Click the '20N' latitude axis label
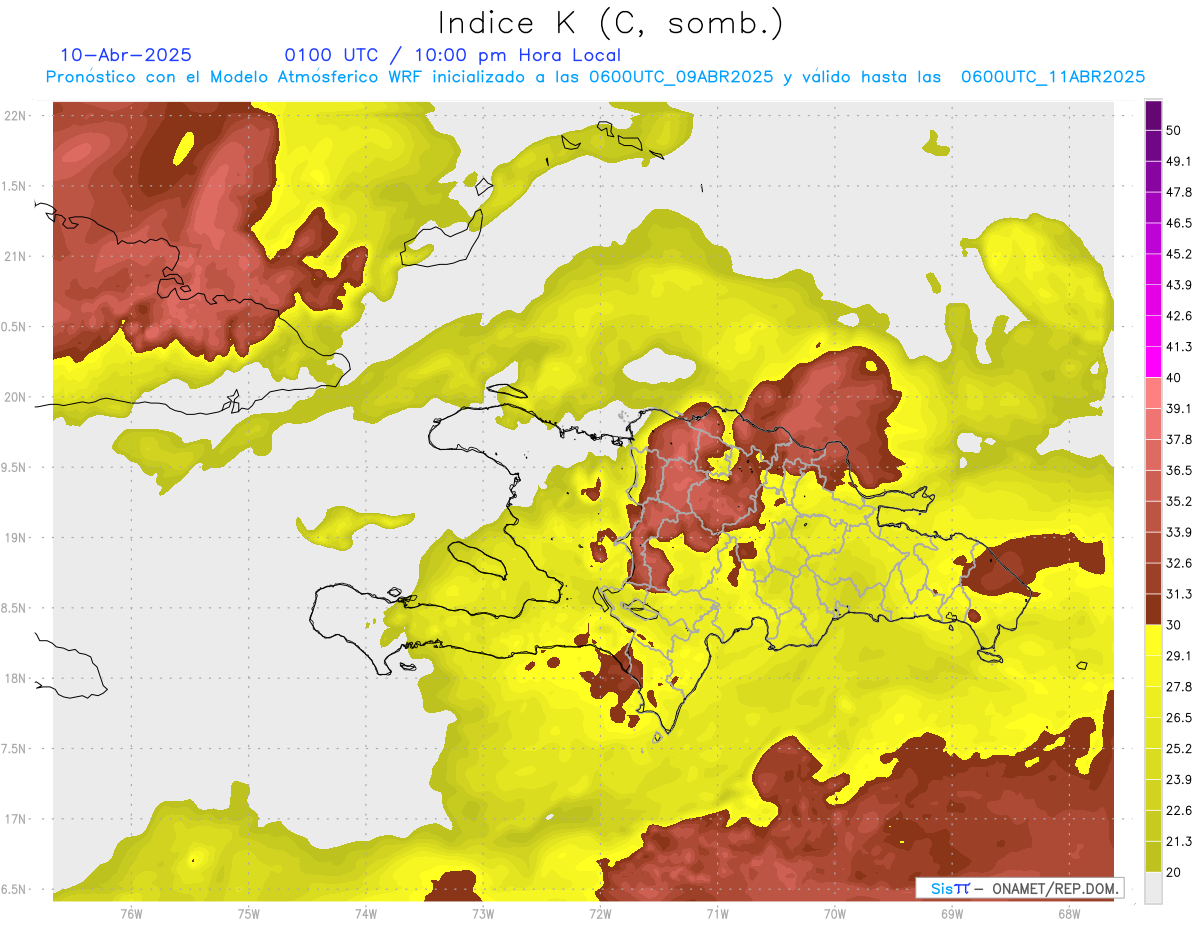This screenshot has width=1200, height=927. click(x=17, y=397)
